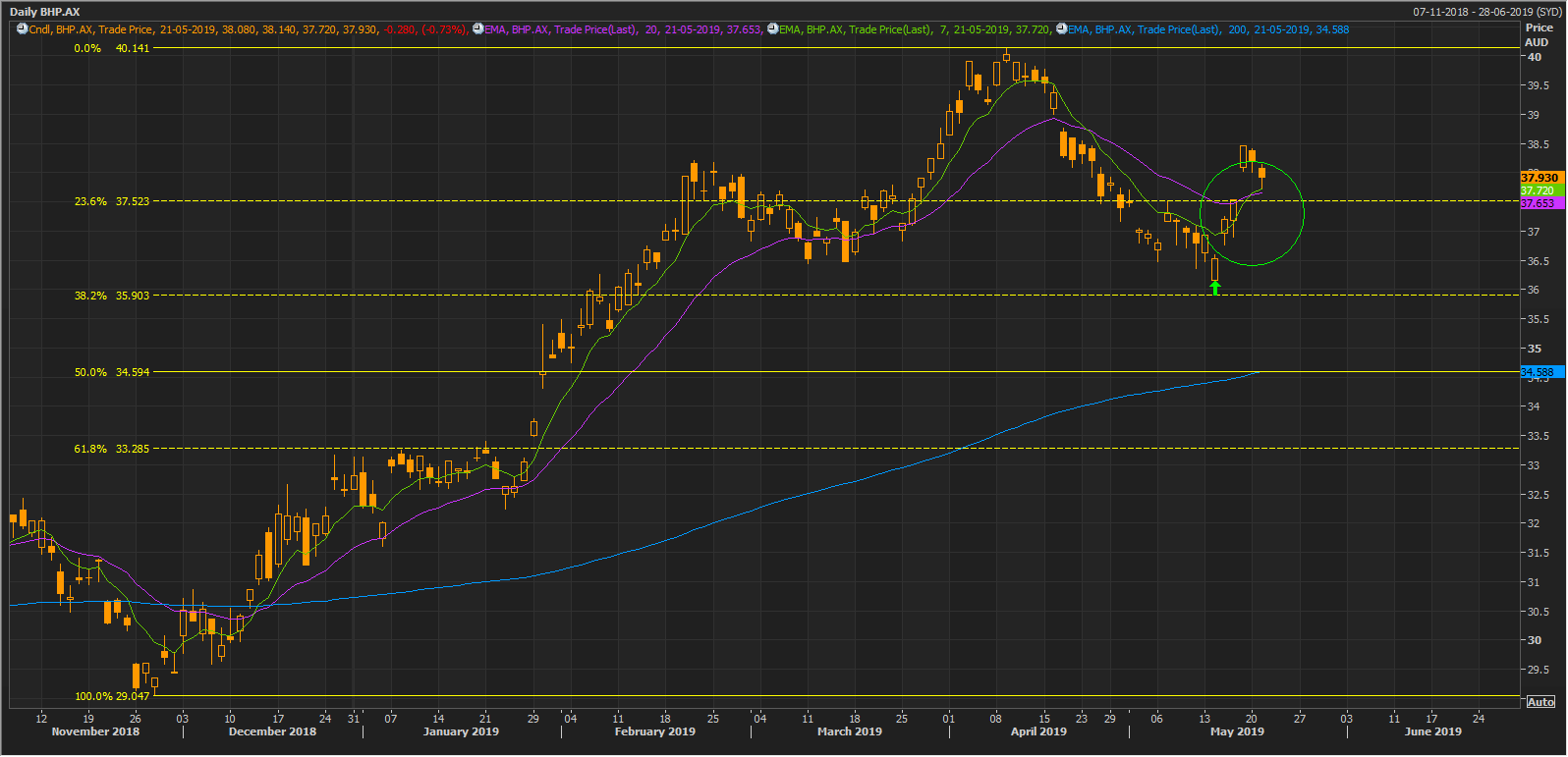This screenshot has width=1568, height=757.
Task: Click the 29.5 price axis tick
Action: 1539,670
